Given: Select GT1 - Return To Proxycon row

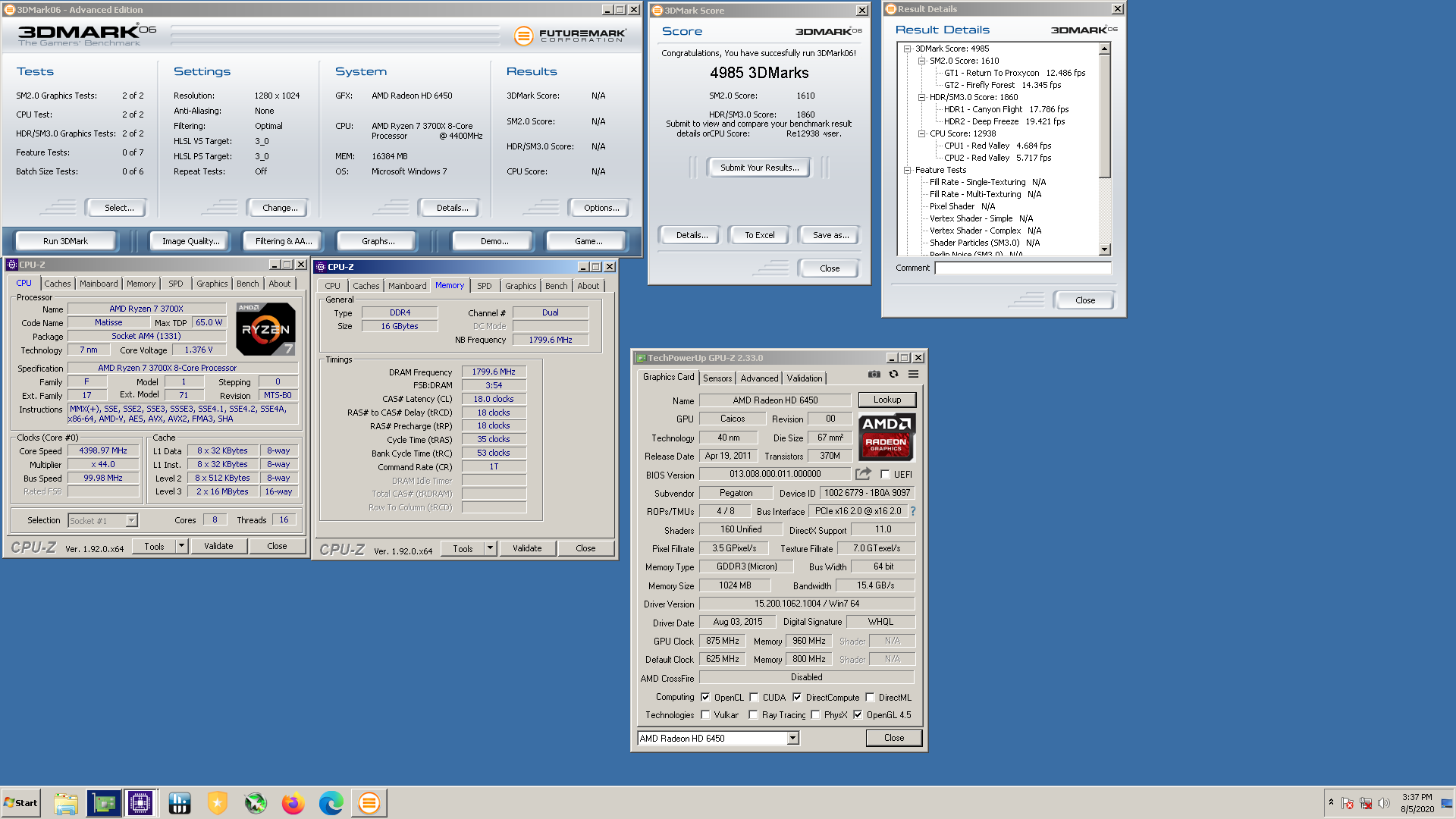Looking at the screenshot, I should 1015,73.
